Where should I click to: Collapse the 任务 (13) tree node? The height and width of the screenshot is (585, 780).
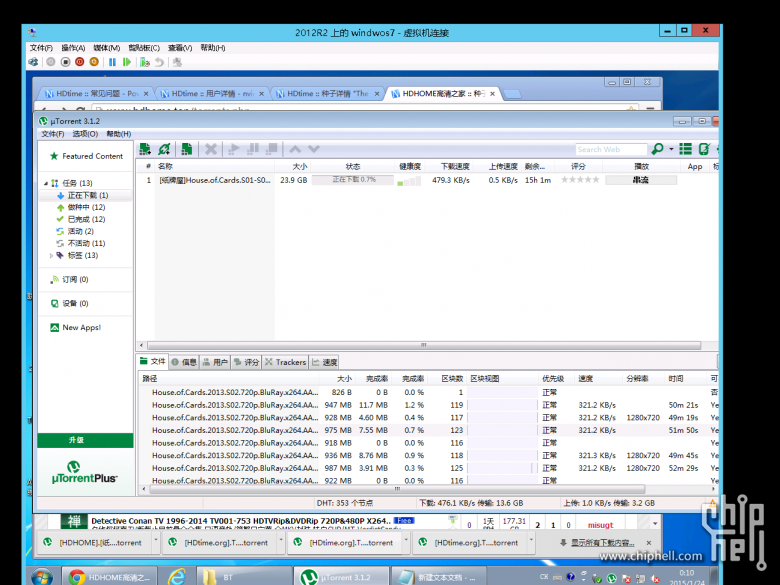tap(46, 183)
